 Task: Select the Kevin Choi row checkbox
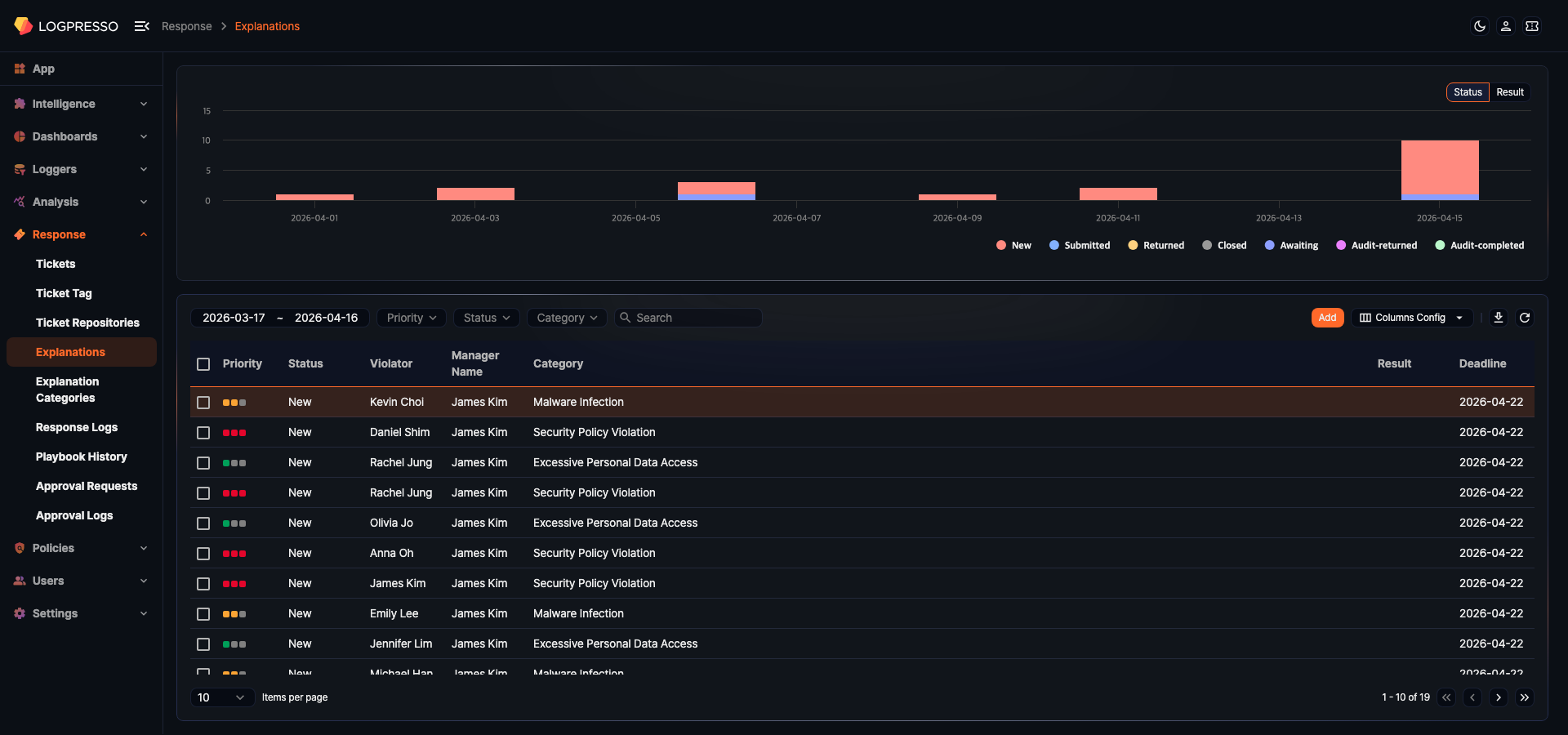(x=203, y=403)
